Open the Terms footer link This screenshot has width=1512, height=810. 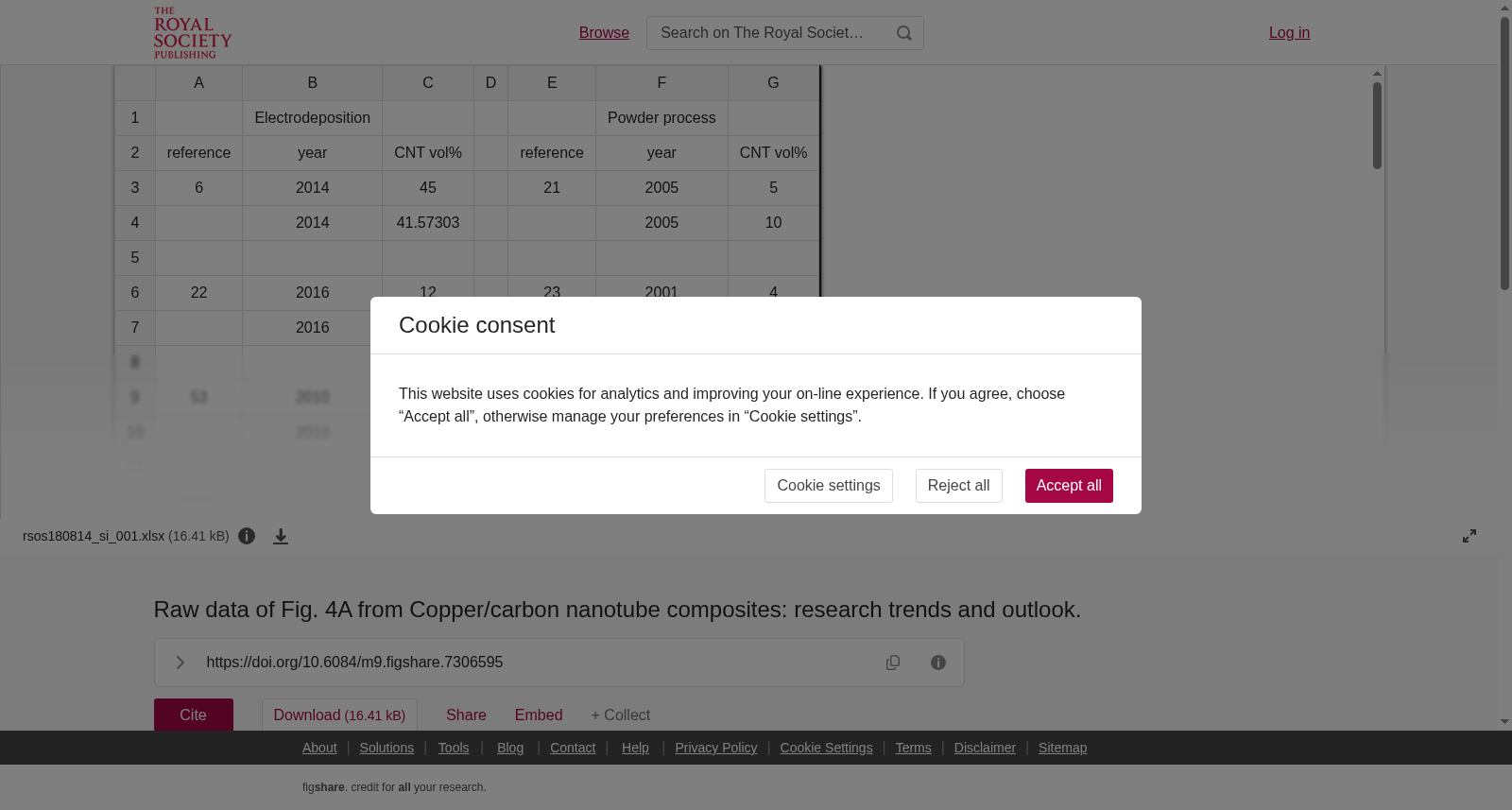tap(913, 748)
